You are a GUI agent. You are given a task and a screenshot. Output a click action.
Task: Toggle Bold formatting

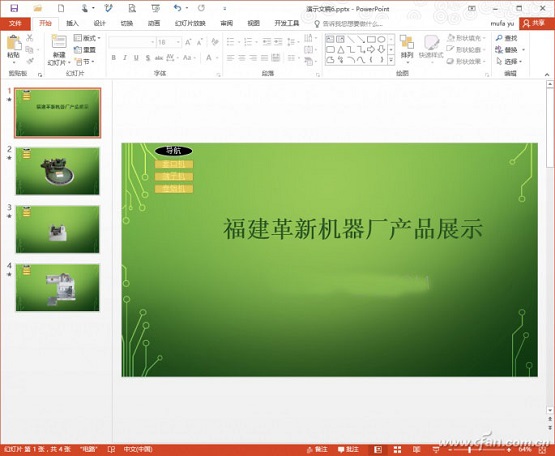tap(114, 58)
